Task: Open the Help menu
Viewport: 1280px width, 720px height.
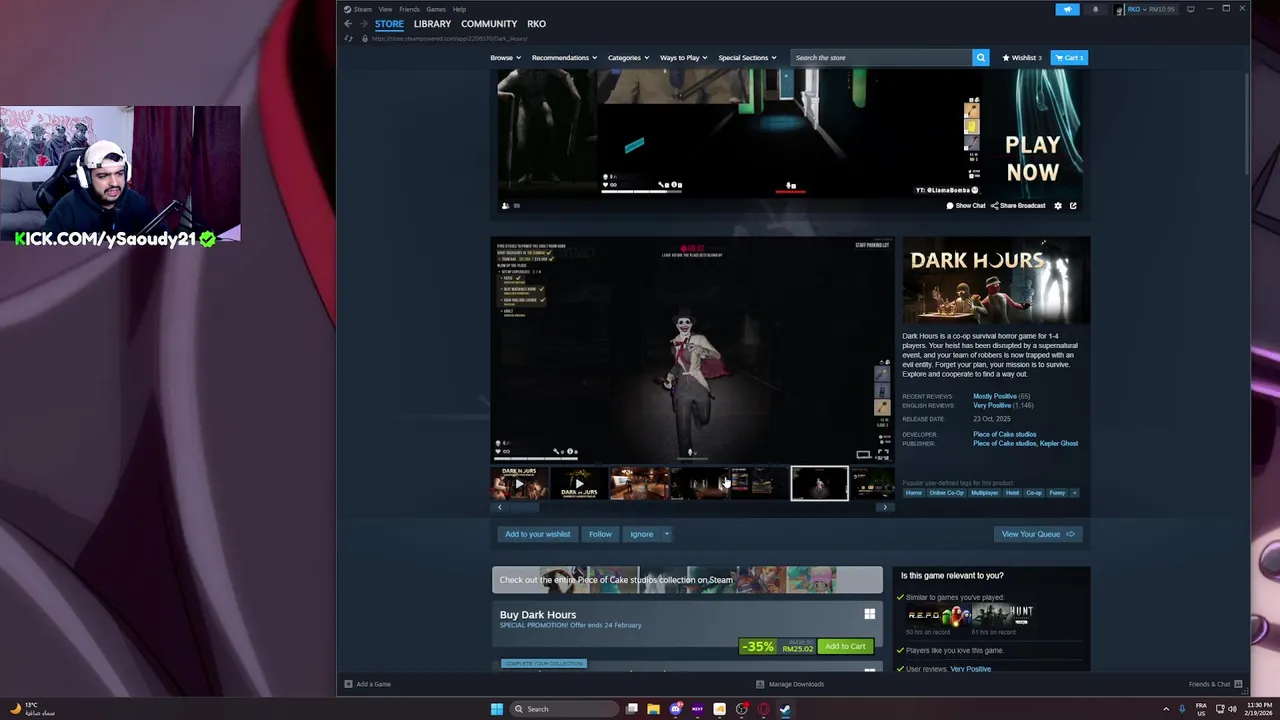Action: click(x=459, y=9)
